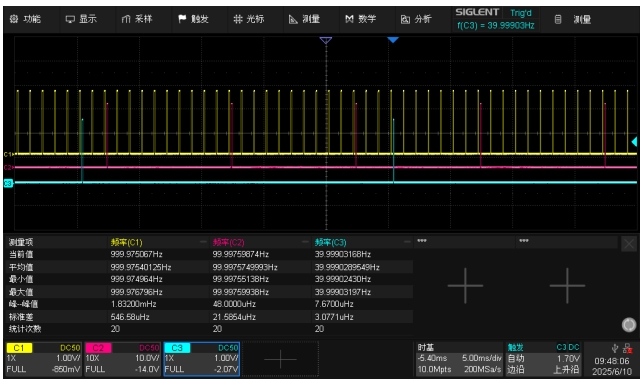Open the right-side 测量 panel button
Screen dimensions: 644x386
coord(574,19)
